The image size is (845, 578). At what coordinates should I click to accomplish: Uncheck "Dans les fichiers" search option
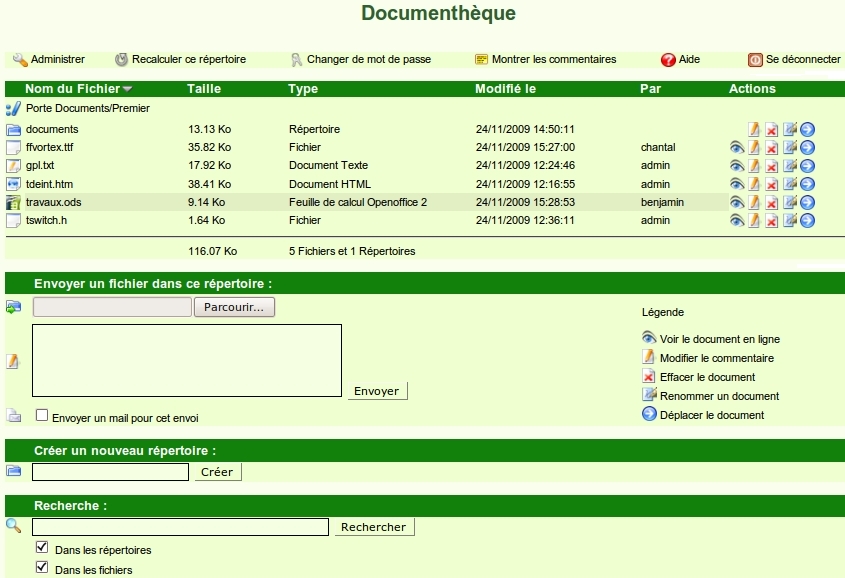pyautogui.click(x=42, y=568)
